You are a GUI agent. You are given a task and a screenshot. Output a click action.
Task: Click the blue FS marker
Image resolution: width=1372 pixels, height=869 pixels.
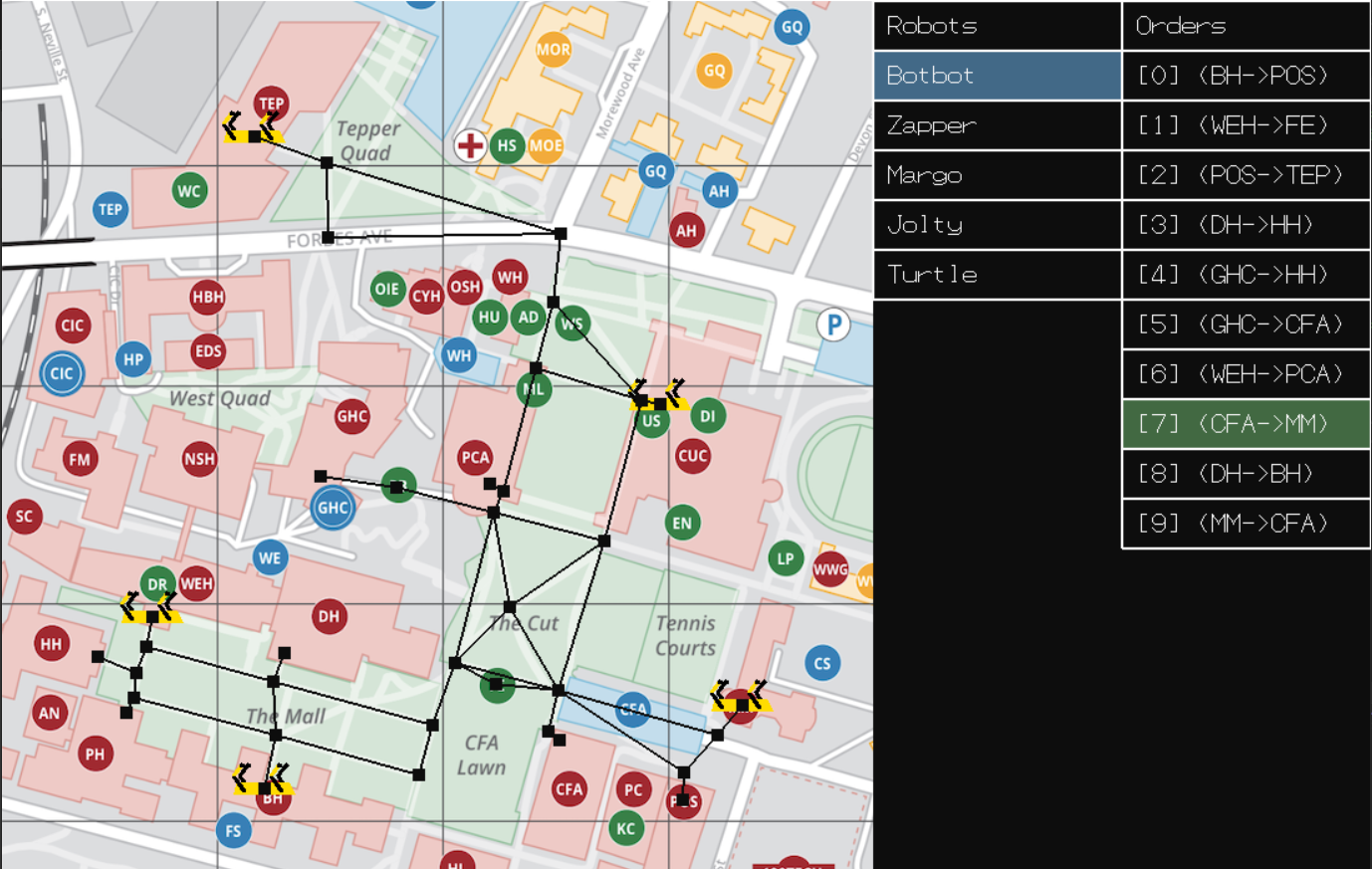click(233, 831)
